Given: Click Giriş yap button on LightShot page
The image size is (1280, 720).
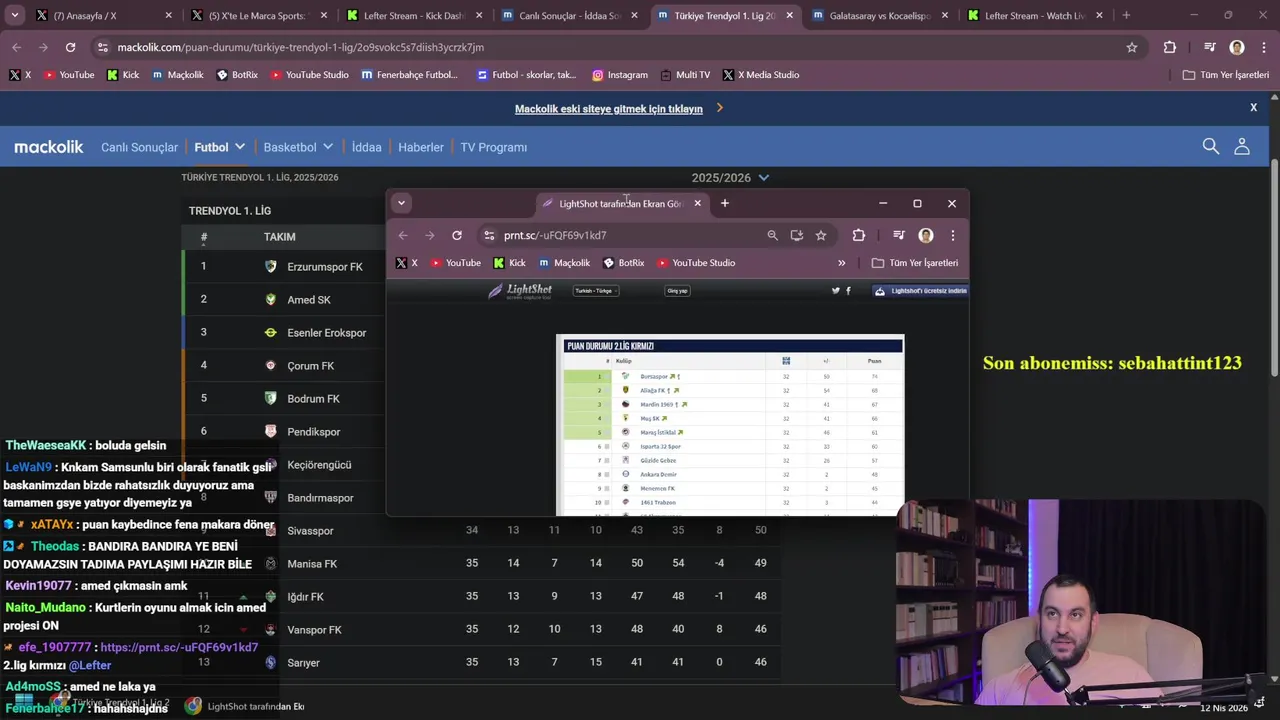Looking at the screenshot, I should coord(677,291).
